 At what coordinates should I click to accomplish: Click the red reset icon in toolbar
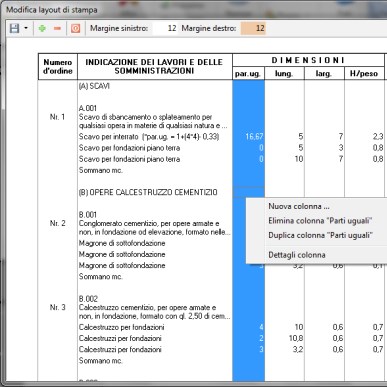click(76, 28)
